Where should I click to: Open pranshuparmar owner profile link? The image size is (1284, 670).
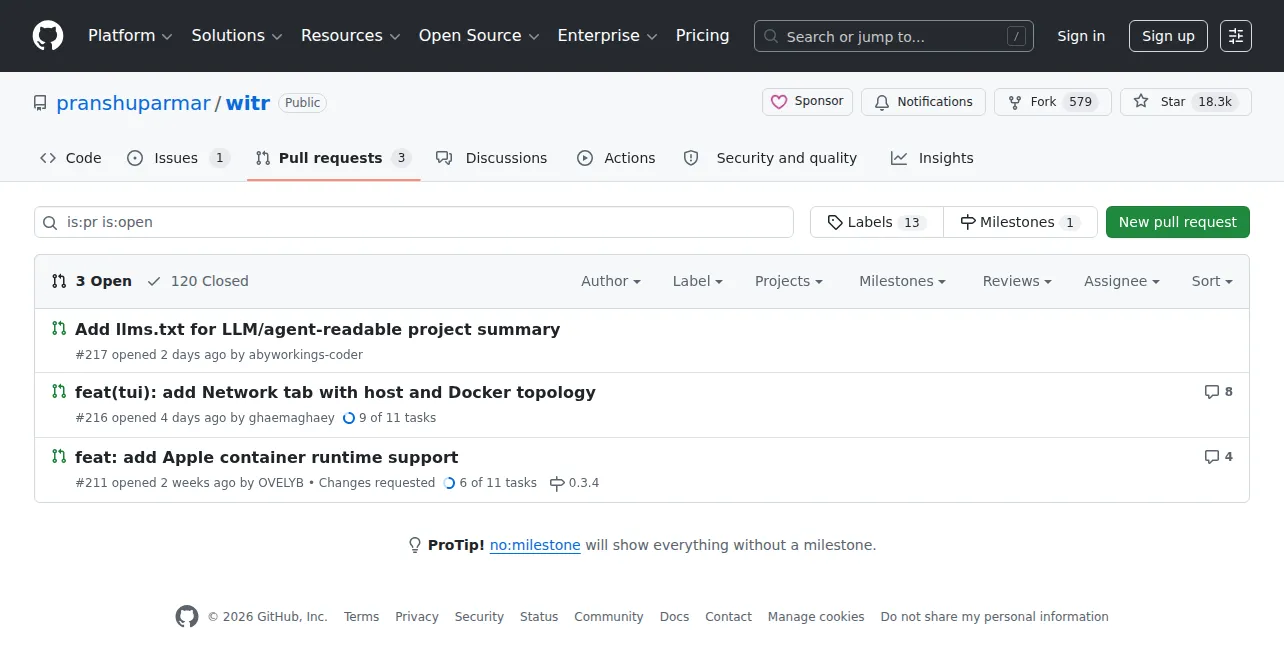click(x=133, y=103)
